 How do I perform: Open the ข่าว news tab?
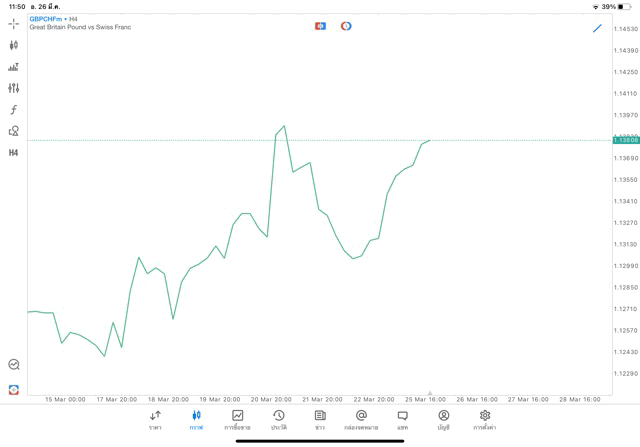[x=320, y=419]
